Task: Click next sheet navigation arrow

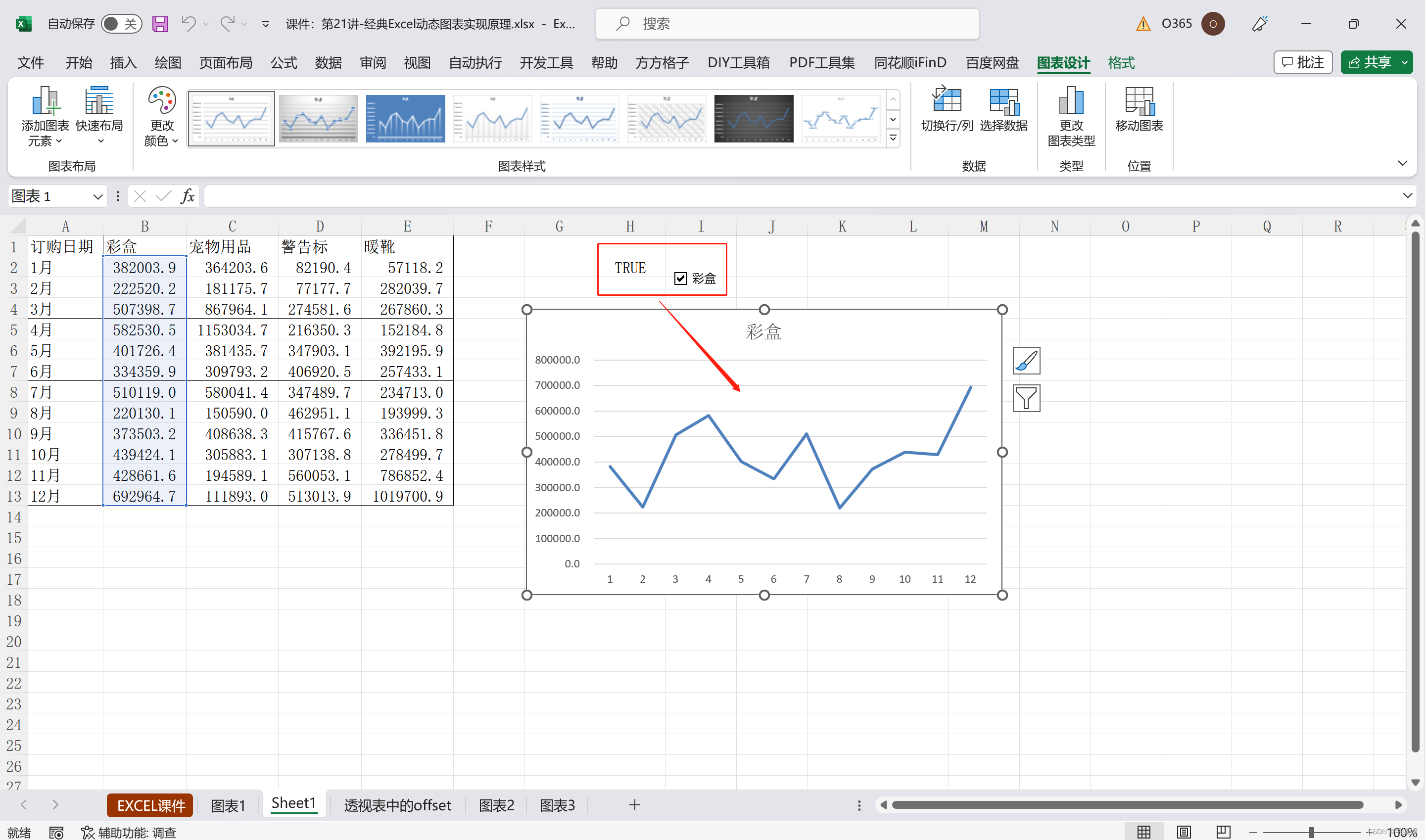Action: [x=55, y=804]
